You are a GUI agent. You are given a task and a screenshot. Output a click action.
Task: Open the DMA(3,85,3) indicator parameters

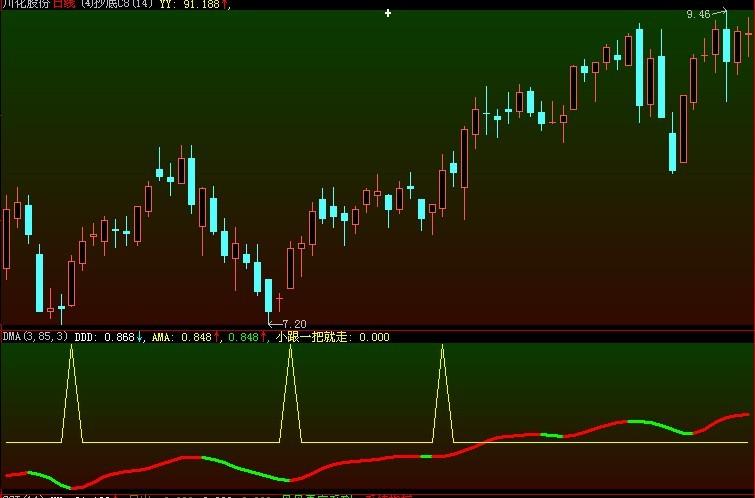click(x=35, y=337)
